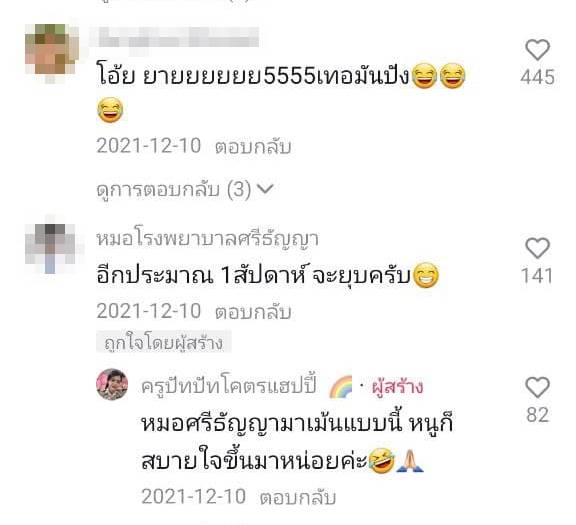This screenshot has width=576, height=525.
Task: Open the username ครูปัทปัทโคตรแฮปปี้
Action: click(x=228, y=386)
